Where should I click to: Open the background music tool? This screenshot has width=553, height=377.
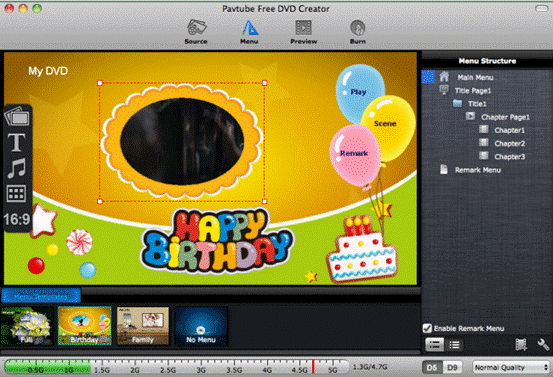pyautogui.click(x=17, y=168)
